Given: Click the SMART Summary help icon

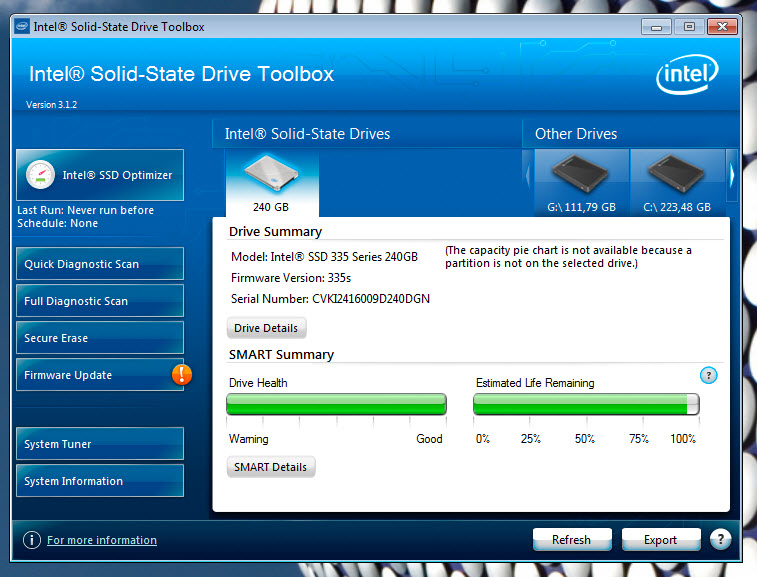Looking at the screenshot, I should 708,375.
